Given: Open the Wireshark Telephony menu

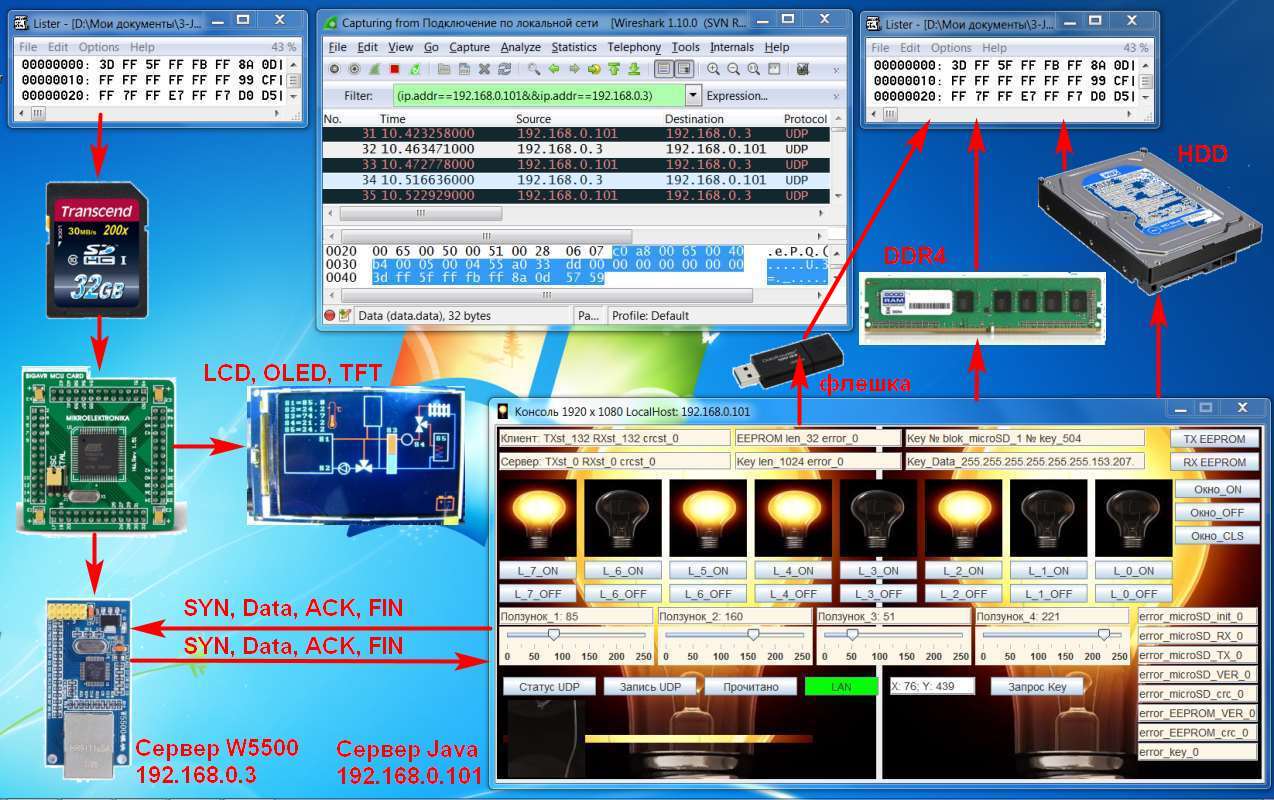Looking at the screenshot, I should pyautogui.click(x=634, y=47).
